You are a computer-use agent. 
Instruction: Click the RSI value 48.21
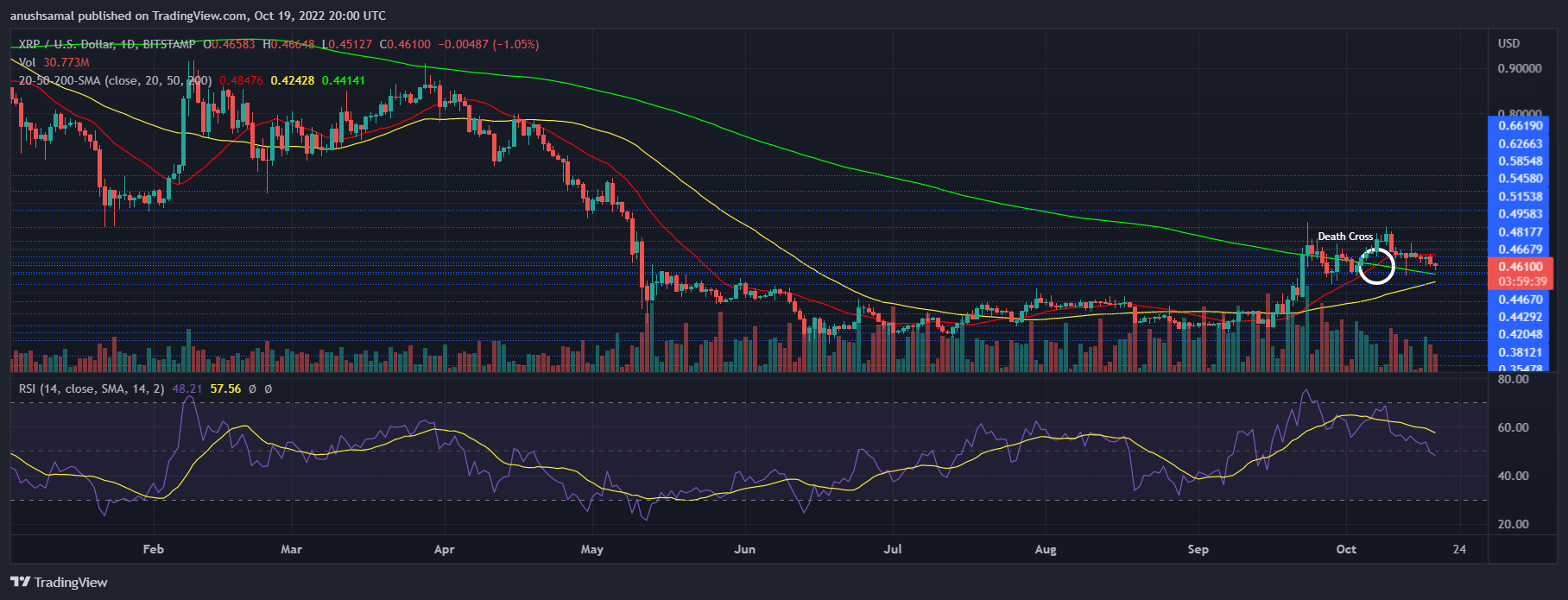point(187,389)
